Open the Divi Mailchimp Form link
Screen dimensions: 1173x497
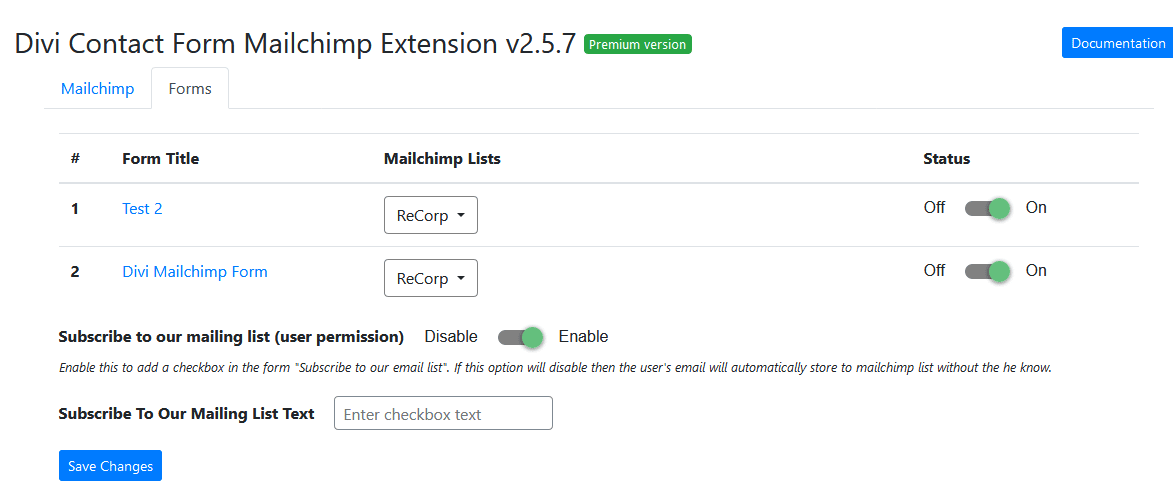[x=195, y=271]
